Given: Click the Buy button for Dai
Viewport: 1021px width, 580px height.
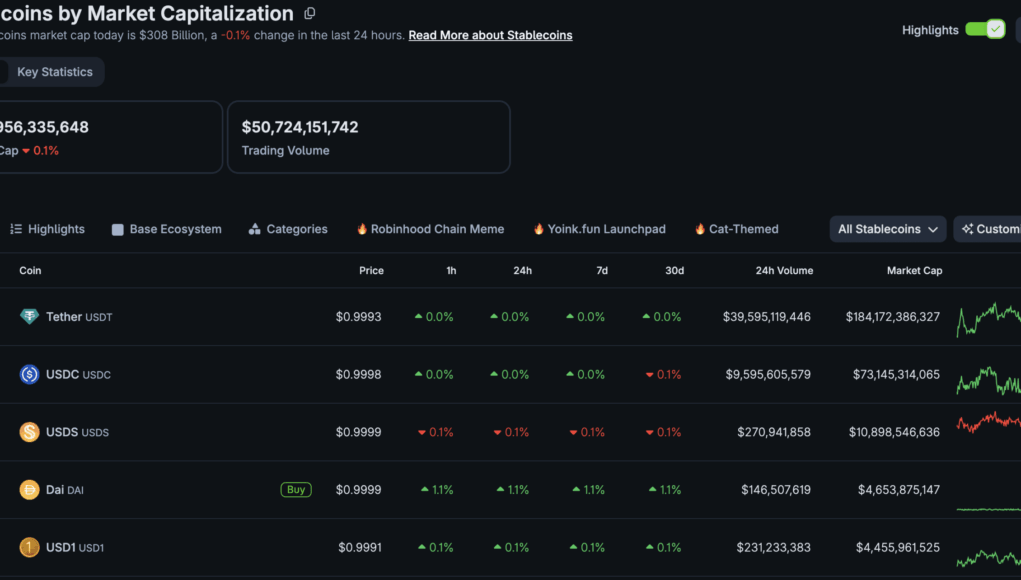Looking at the screenshot, I should coord(296,490).
